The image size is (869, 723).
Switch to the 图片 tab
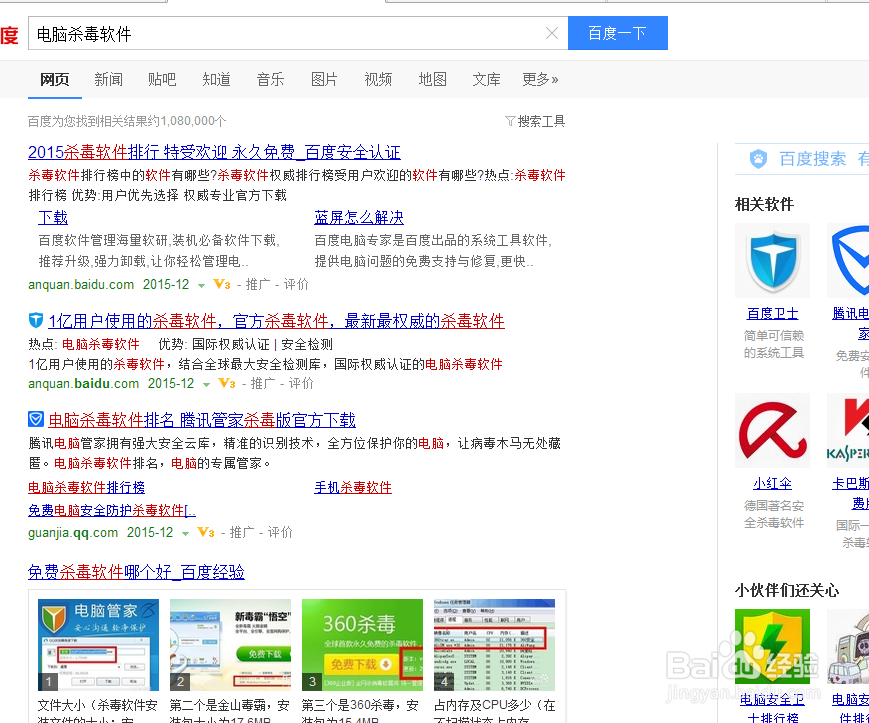pos(324,79)
